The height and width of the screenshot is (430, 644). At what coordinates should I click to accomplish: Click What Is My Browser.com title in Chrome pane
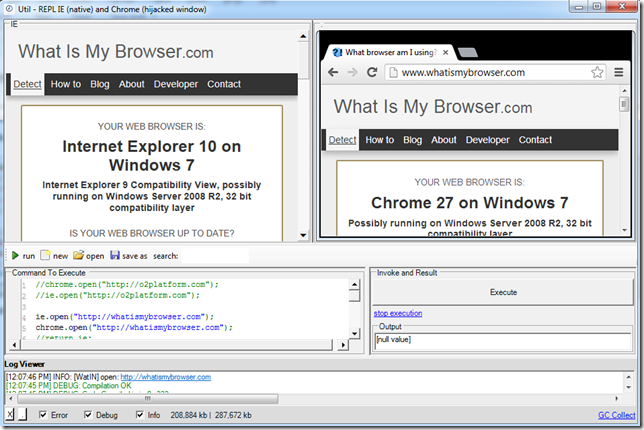[x=433, y=107]
